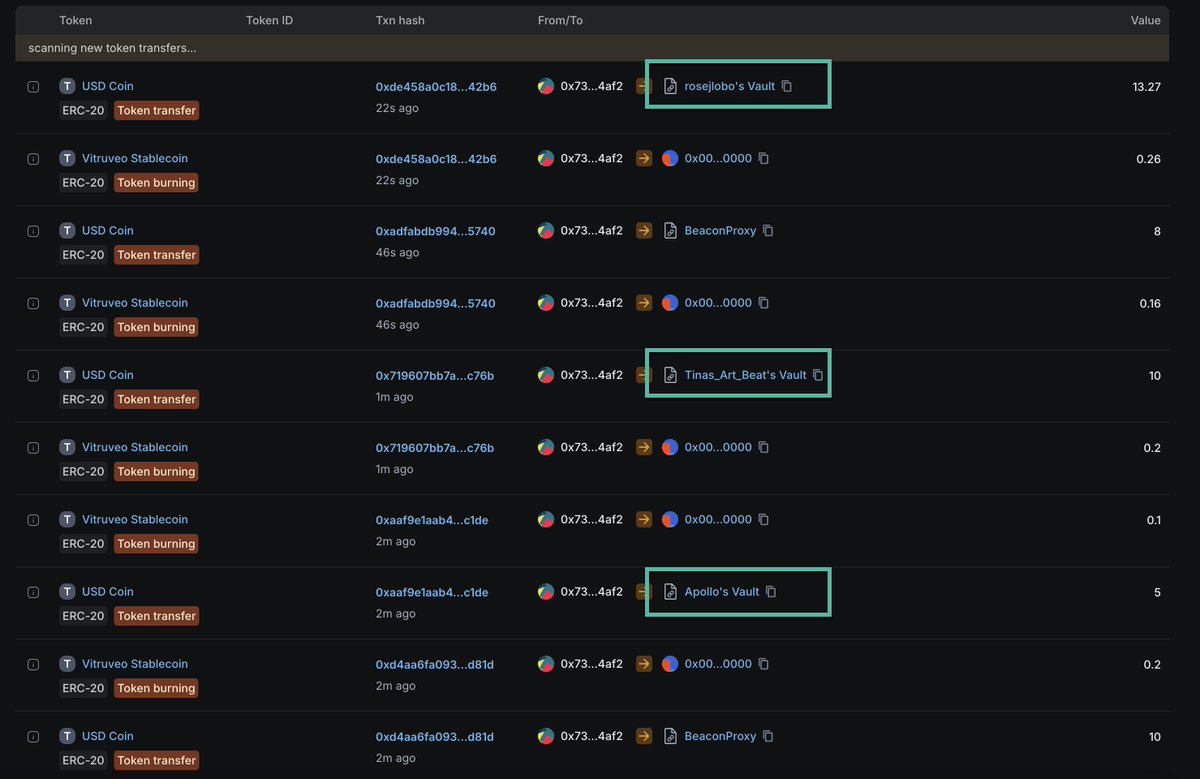Copy rosejlobo's Vault address
This screenshot has height=779, width=1200.
click(x=787, y=86)
